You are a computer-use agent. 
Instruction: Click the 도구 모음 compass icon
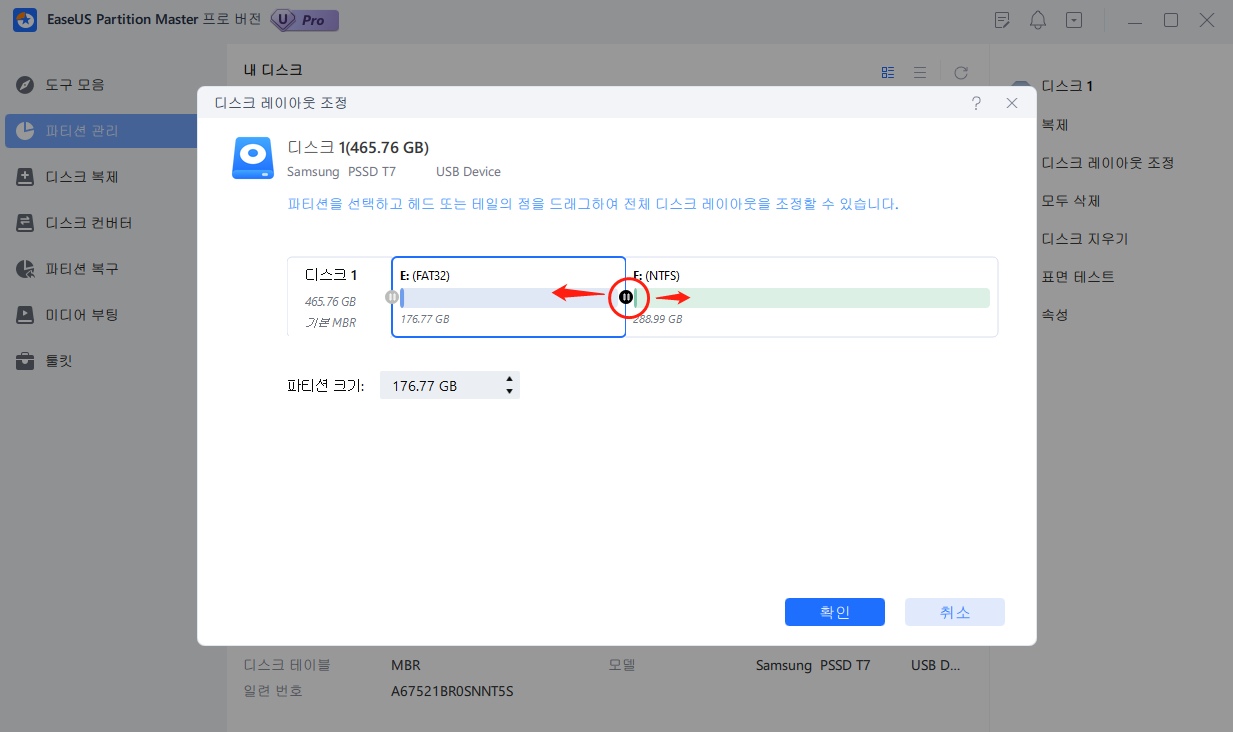pyautogui.click(x=26, y=85)
